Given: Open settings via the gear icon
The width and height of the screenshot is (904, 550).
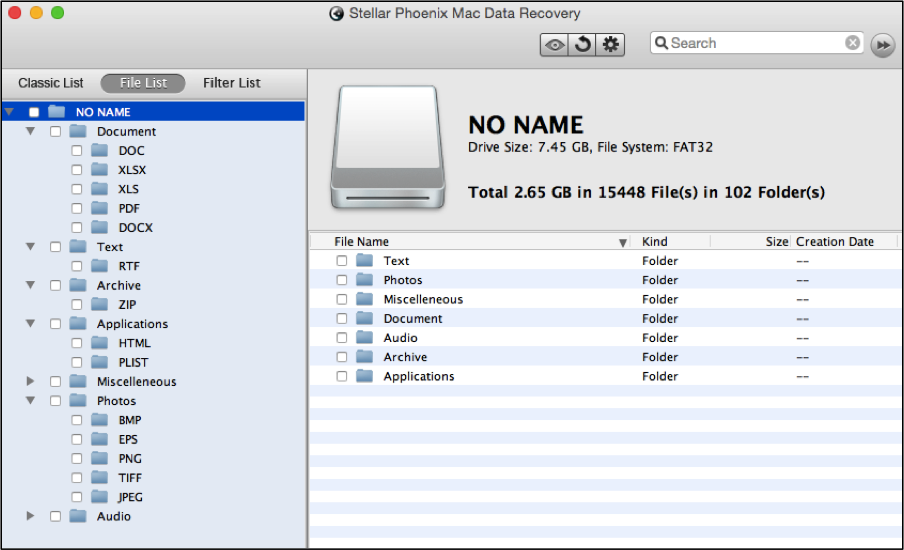Looking at the screenshot, I should pyautogui.click(x=610, y=44).
